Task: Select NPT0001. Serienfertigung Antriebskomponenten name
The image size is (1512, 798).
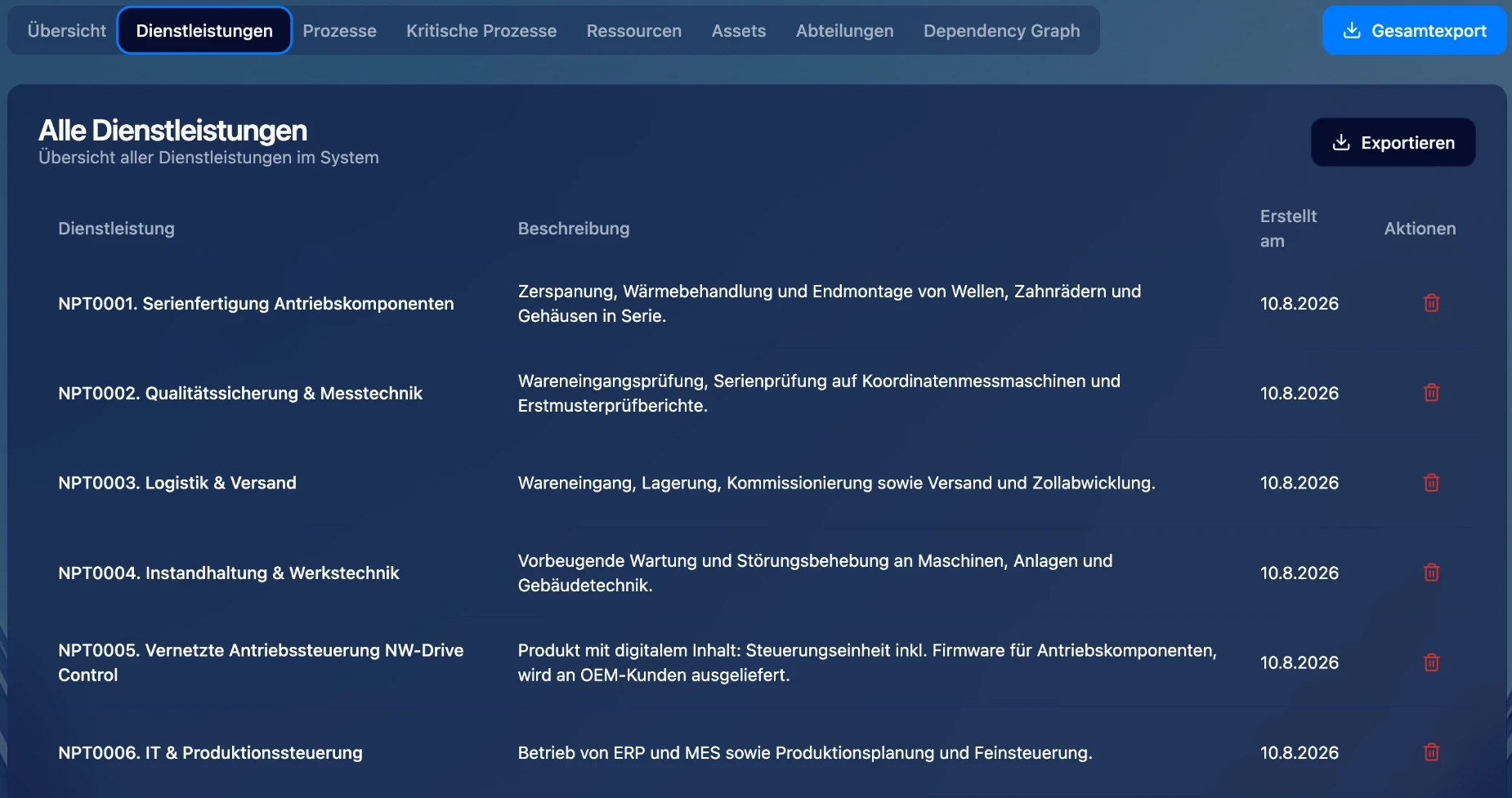Action: click(256, 303)
